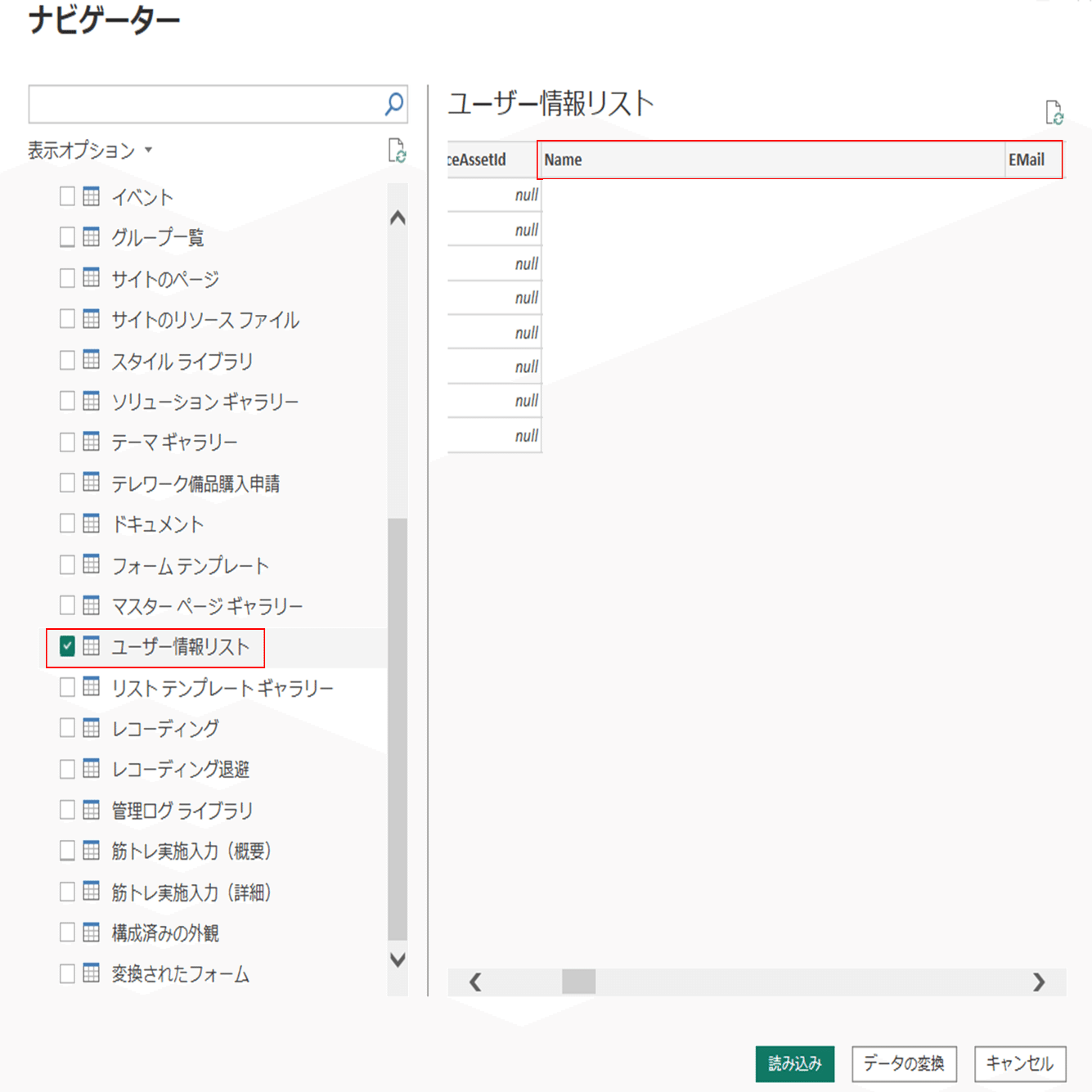This screenshot has width=1092, height=1092.
Task: Click the horizontal scrollbar thumb in preview
Action: [579, 982]
